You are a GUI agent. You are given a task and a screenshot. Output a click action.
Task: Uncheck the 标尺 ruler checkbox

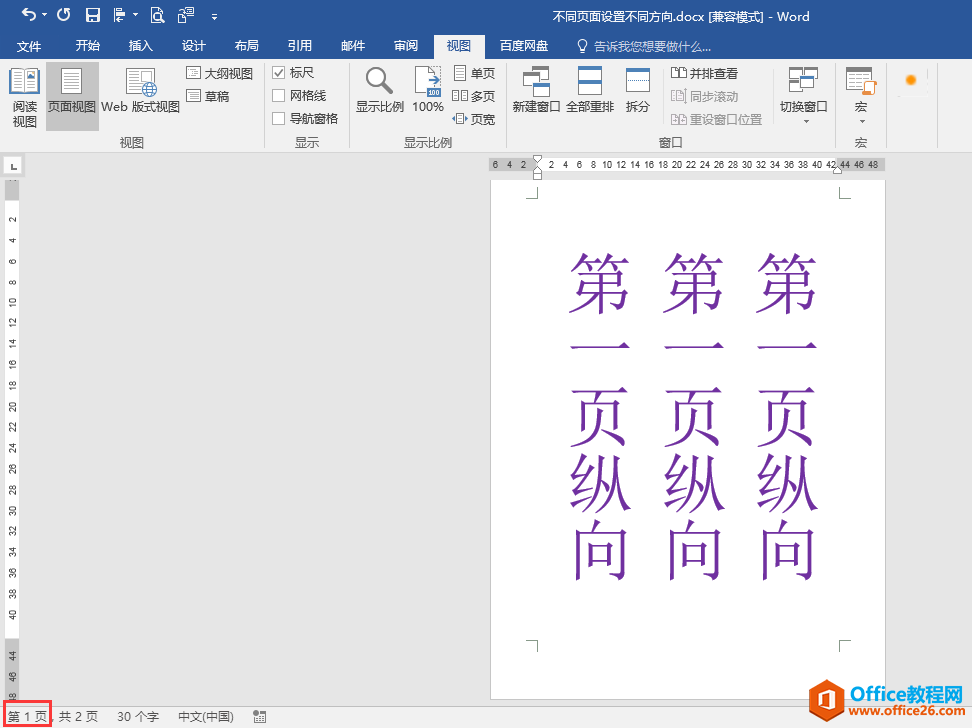click(279, 73)
